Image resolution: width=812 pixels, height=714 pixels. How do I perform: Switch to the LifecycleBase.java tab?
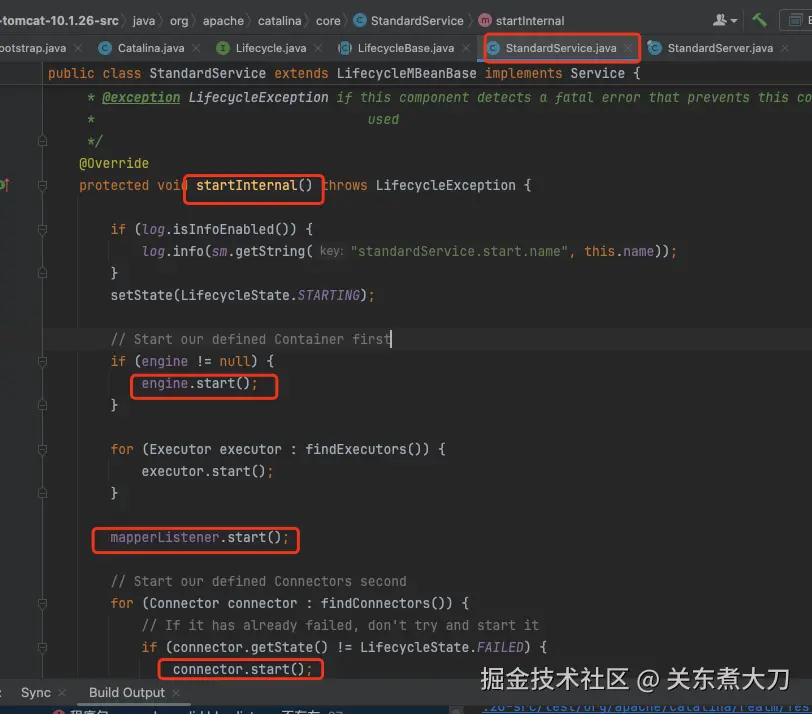[x=405, y=48]
